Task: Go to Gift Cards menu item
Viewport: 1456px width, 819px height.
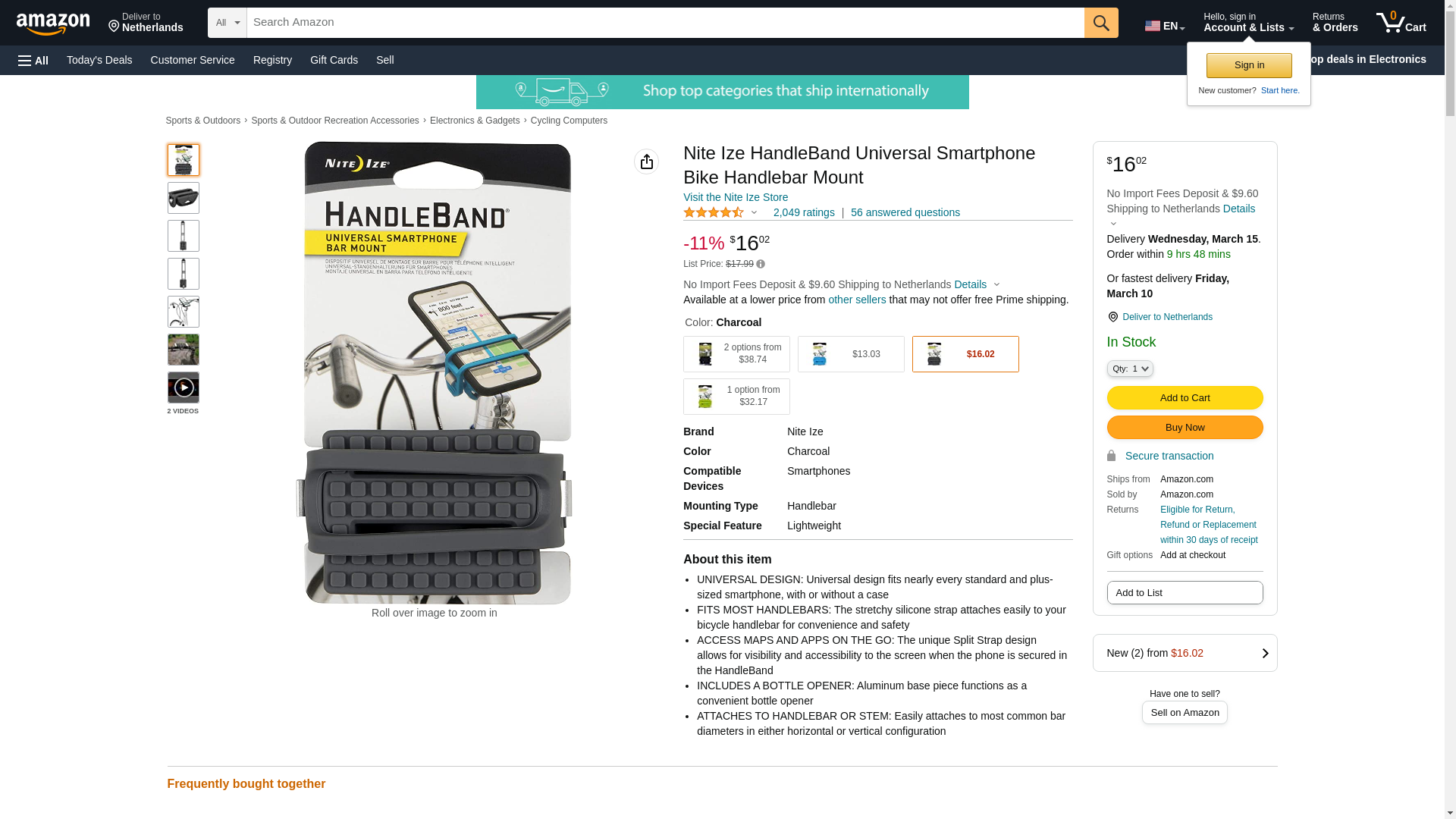Action: 334,60
